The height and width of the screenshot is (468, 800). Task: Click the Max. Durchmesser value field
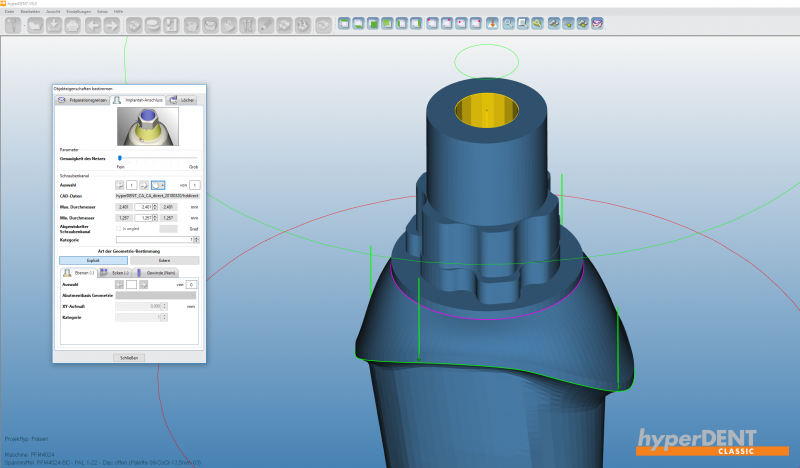click(143, 207)
